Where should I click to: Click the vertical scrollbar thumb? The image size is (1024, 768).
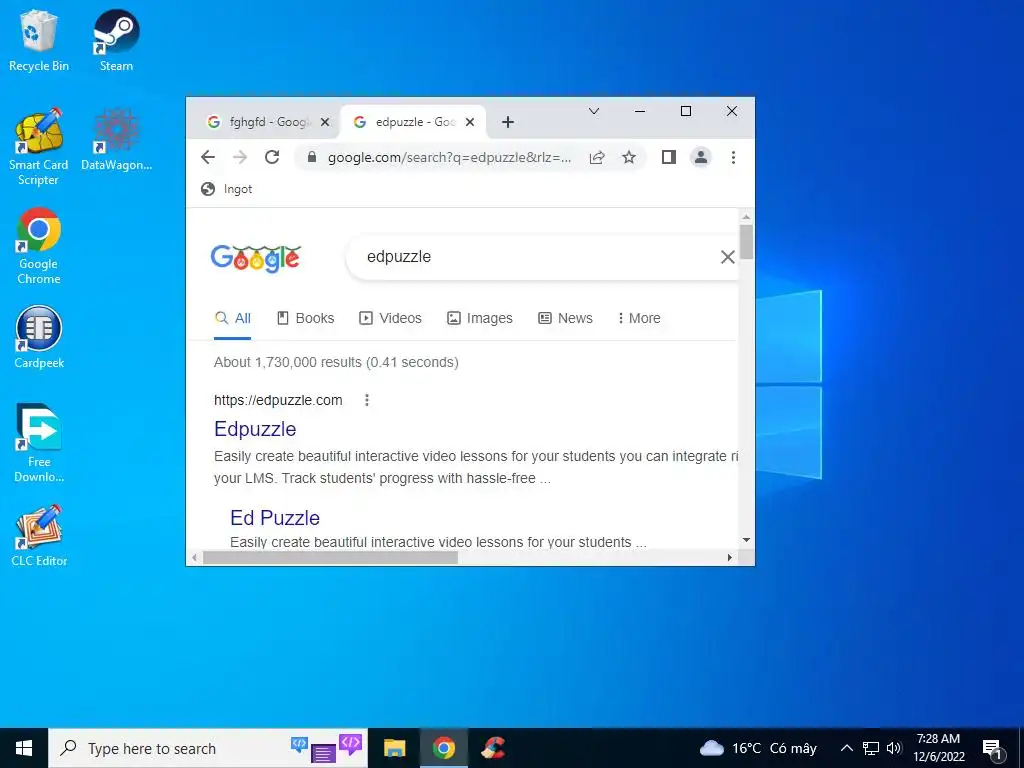coord(746,242)
